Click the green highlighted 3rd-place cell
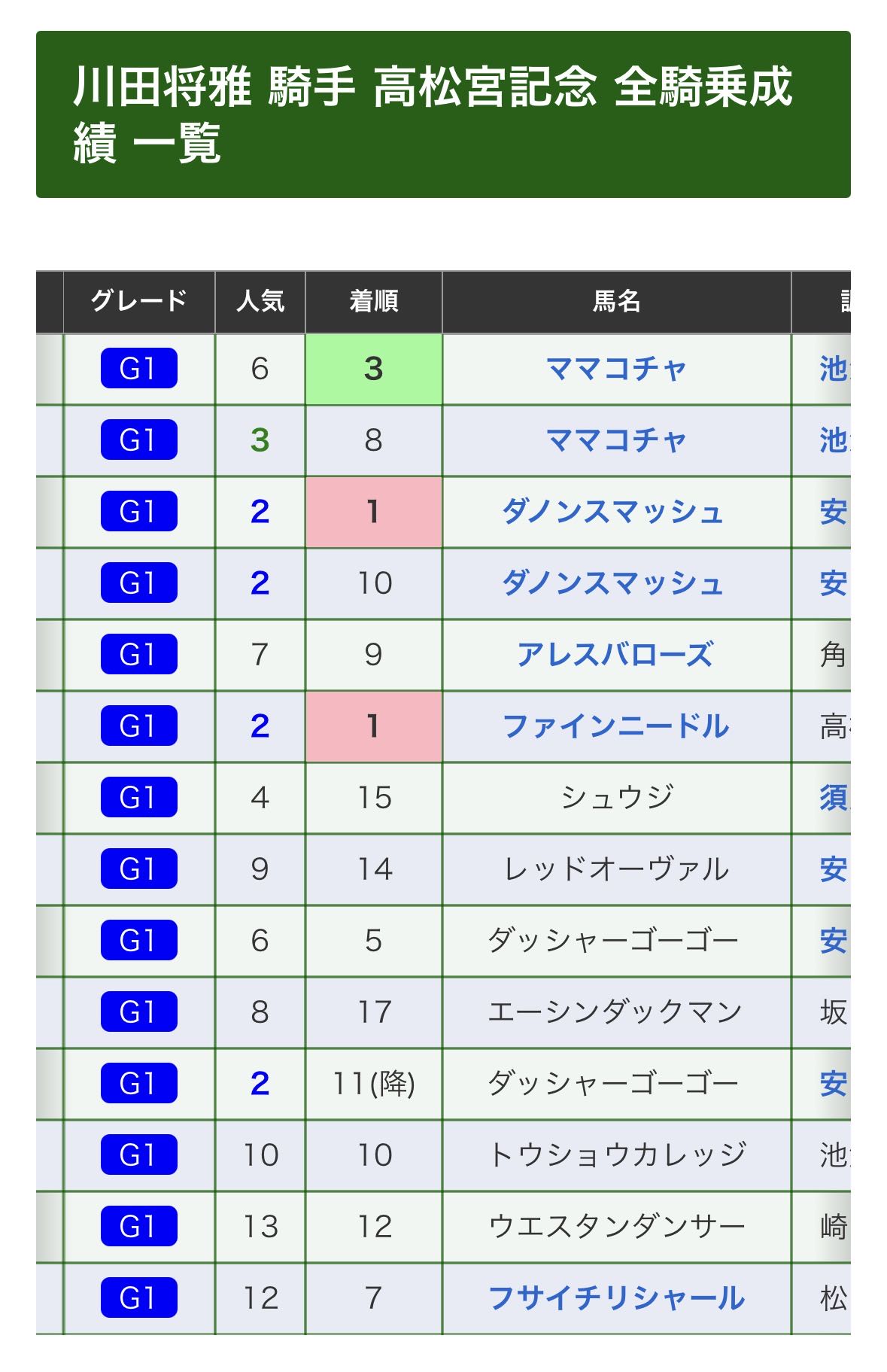The width and height of the screenshot is (887, 1372). tap(373, 369)
